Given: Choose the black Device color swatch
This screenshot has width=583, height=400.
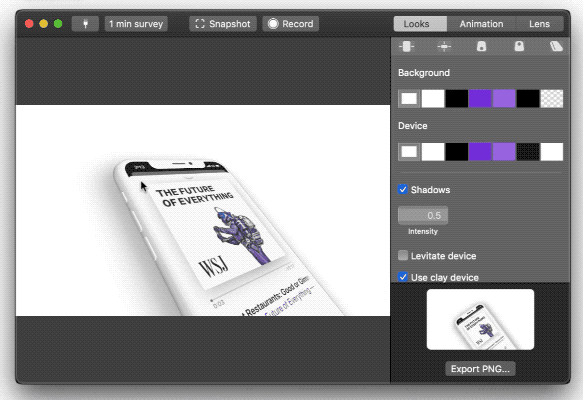Looking at the screenshot, I should point(457,152).
